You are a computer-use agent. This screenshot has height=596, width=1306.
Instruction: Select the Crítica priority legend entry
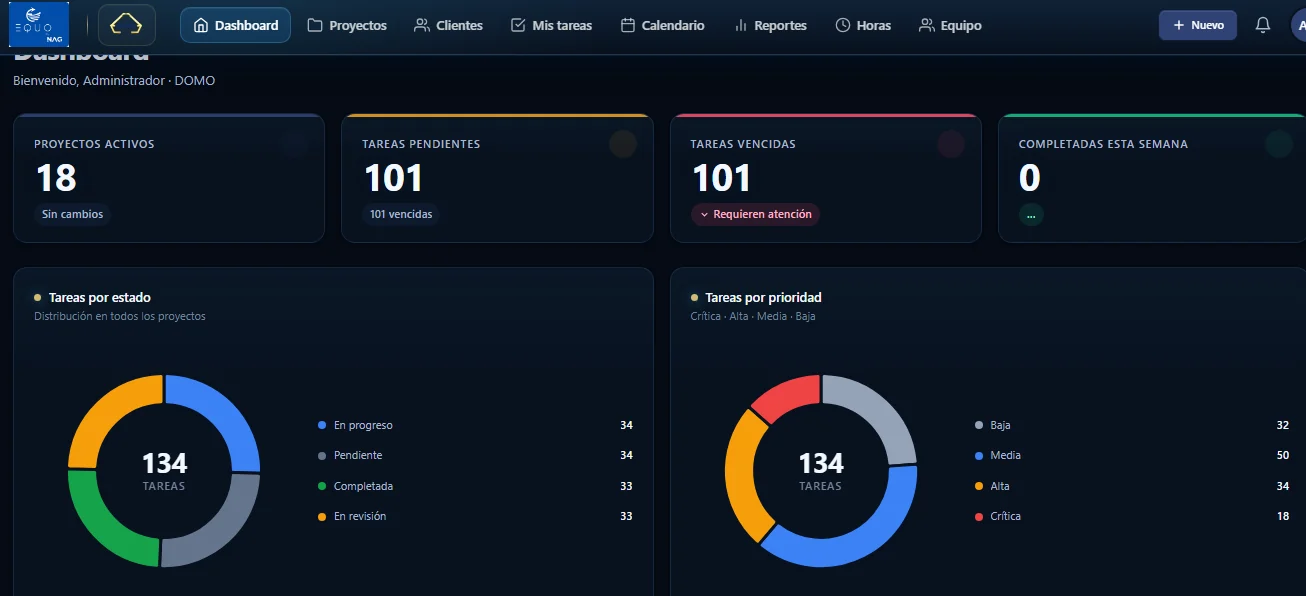coord(1132,516)
